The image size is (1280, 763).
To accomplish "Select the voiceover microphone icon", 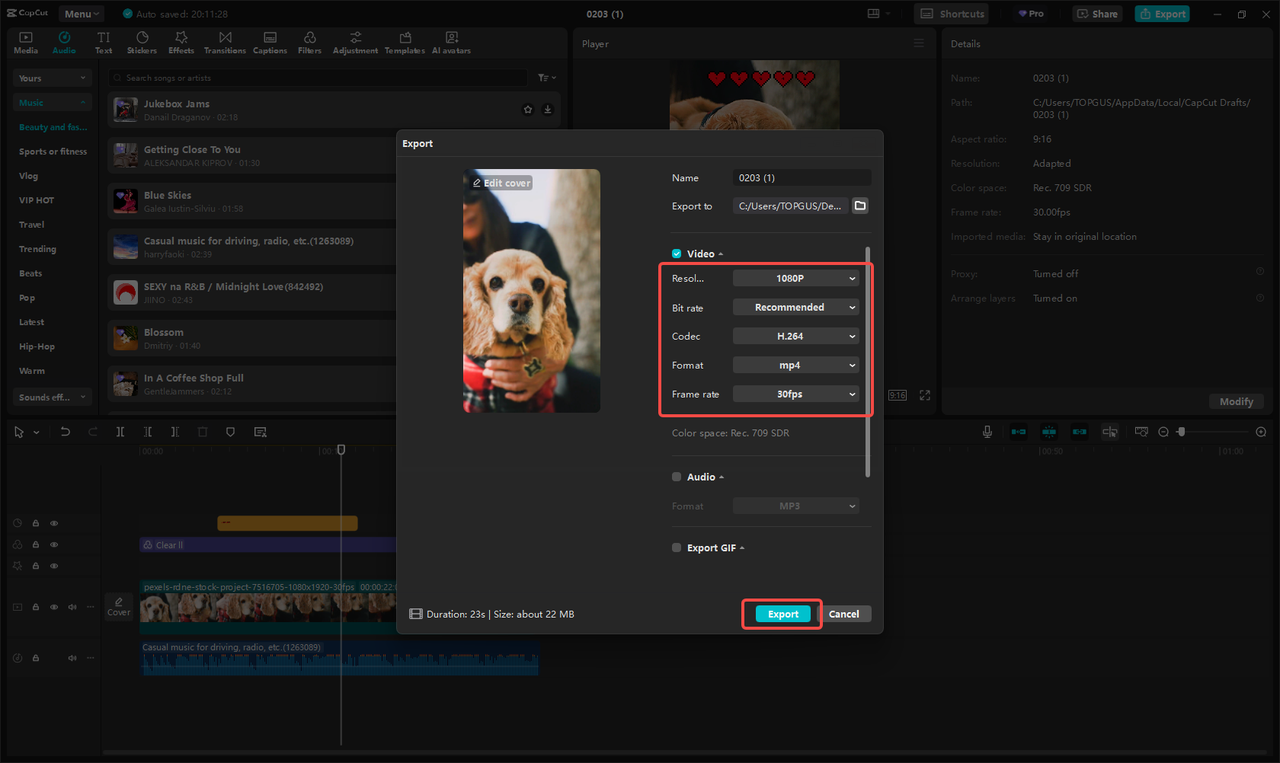I will pyautogui.click(x=987, y=431).
